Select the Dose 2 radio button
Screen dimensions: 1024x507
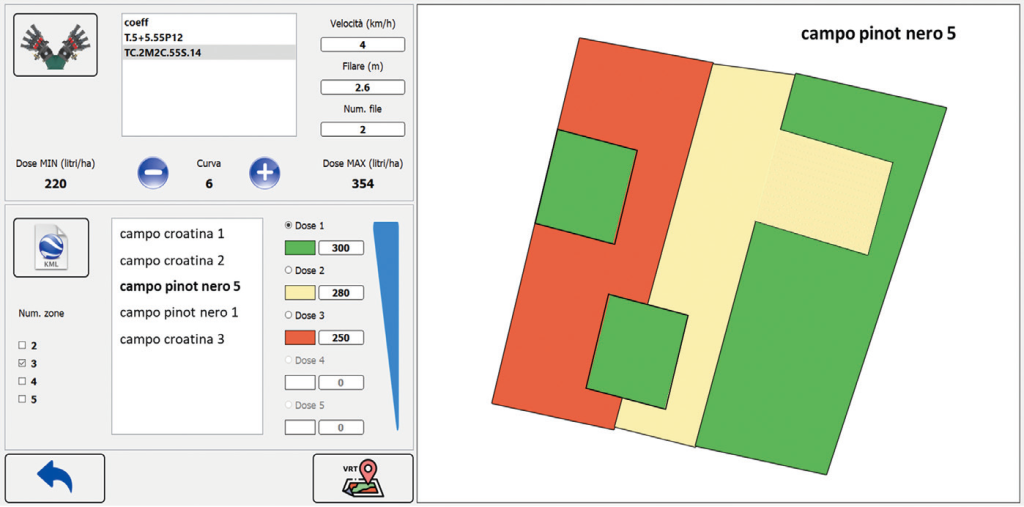pyautogui.click(x=289, y=270)
